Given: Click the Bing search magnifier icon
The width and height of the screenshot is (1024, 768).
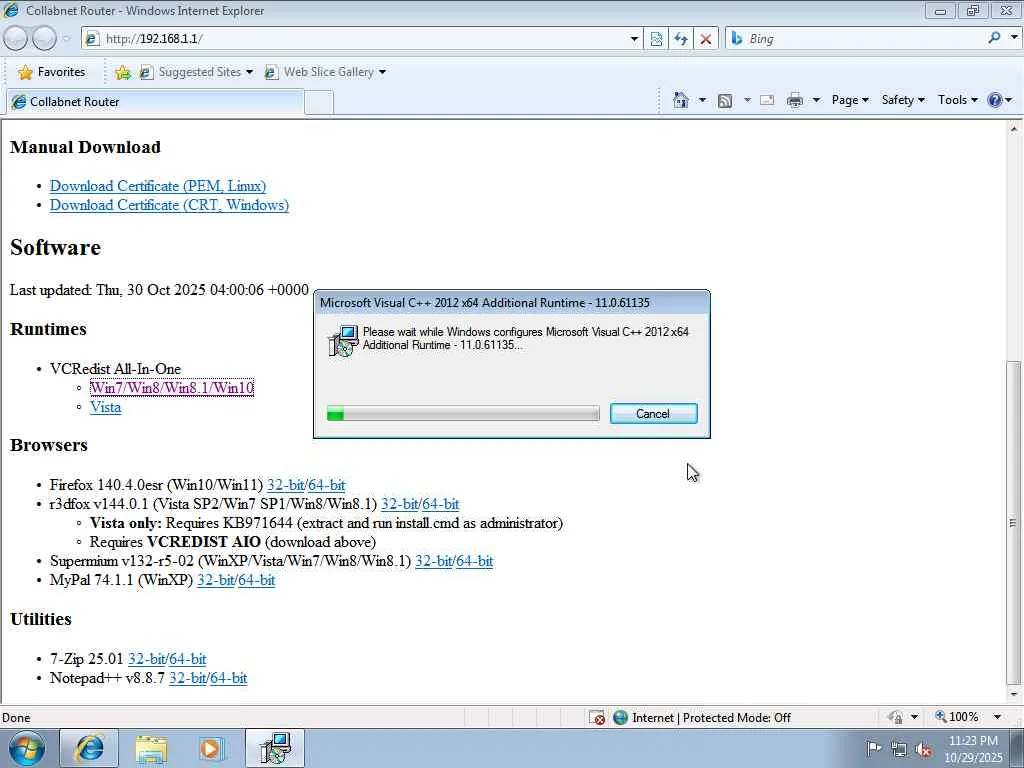Looking at the screenshot, I should tap(994, 39).
